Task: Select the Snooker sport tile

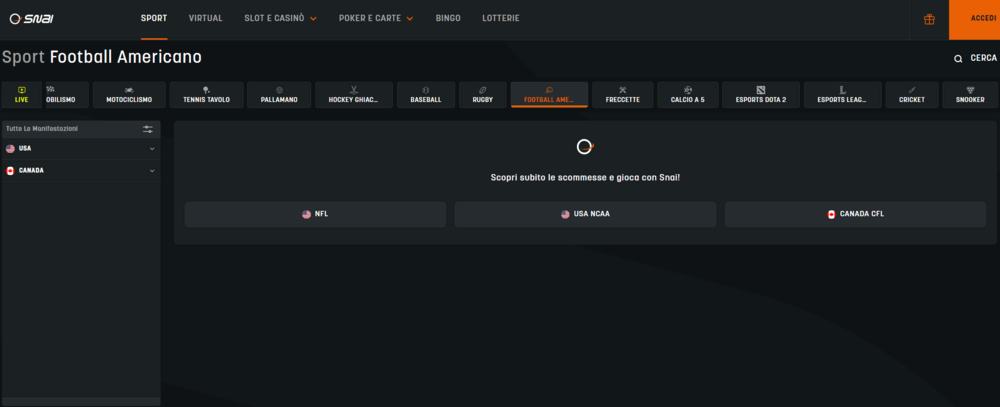Action: tap(970, 94)
